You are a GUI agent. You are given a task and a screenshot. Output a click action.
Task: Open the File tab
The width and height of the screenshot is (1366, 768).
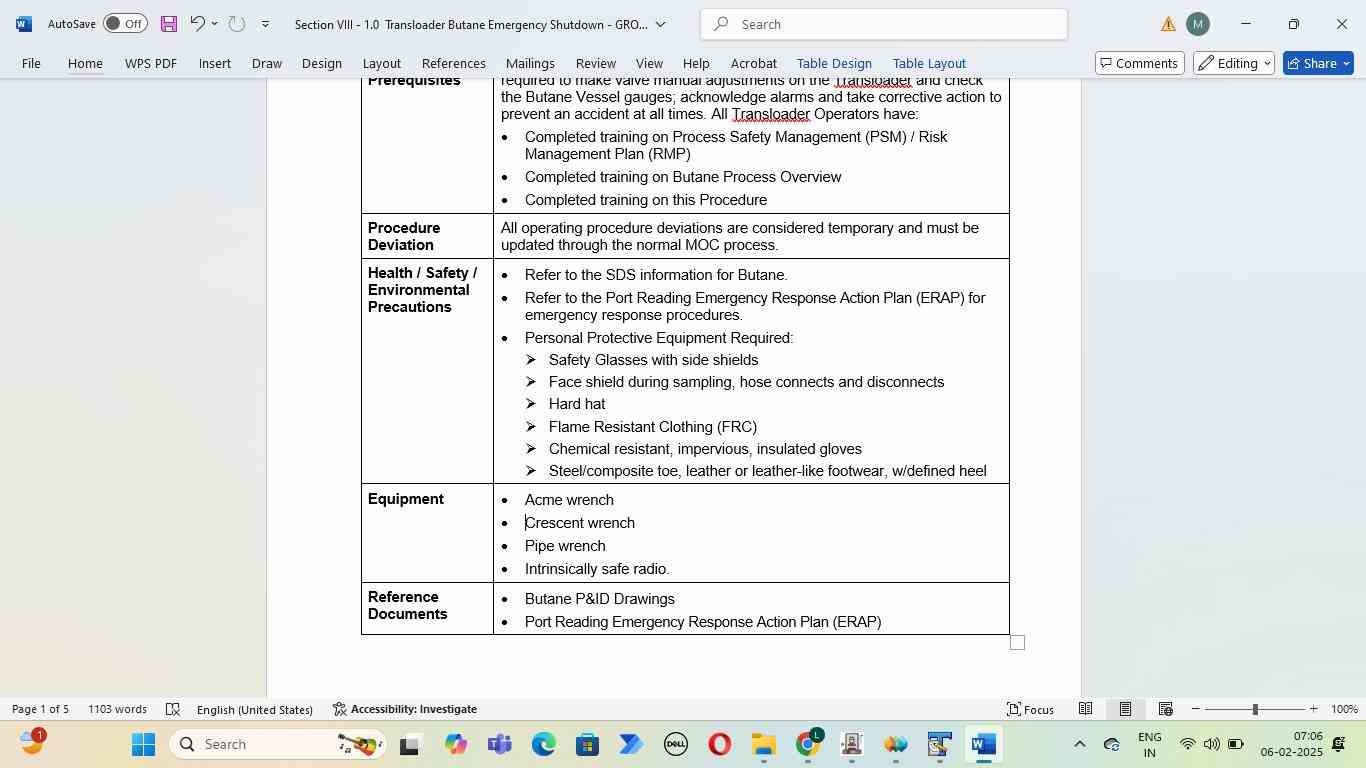[x=32, y=63]
